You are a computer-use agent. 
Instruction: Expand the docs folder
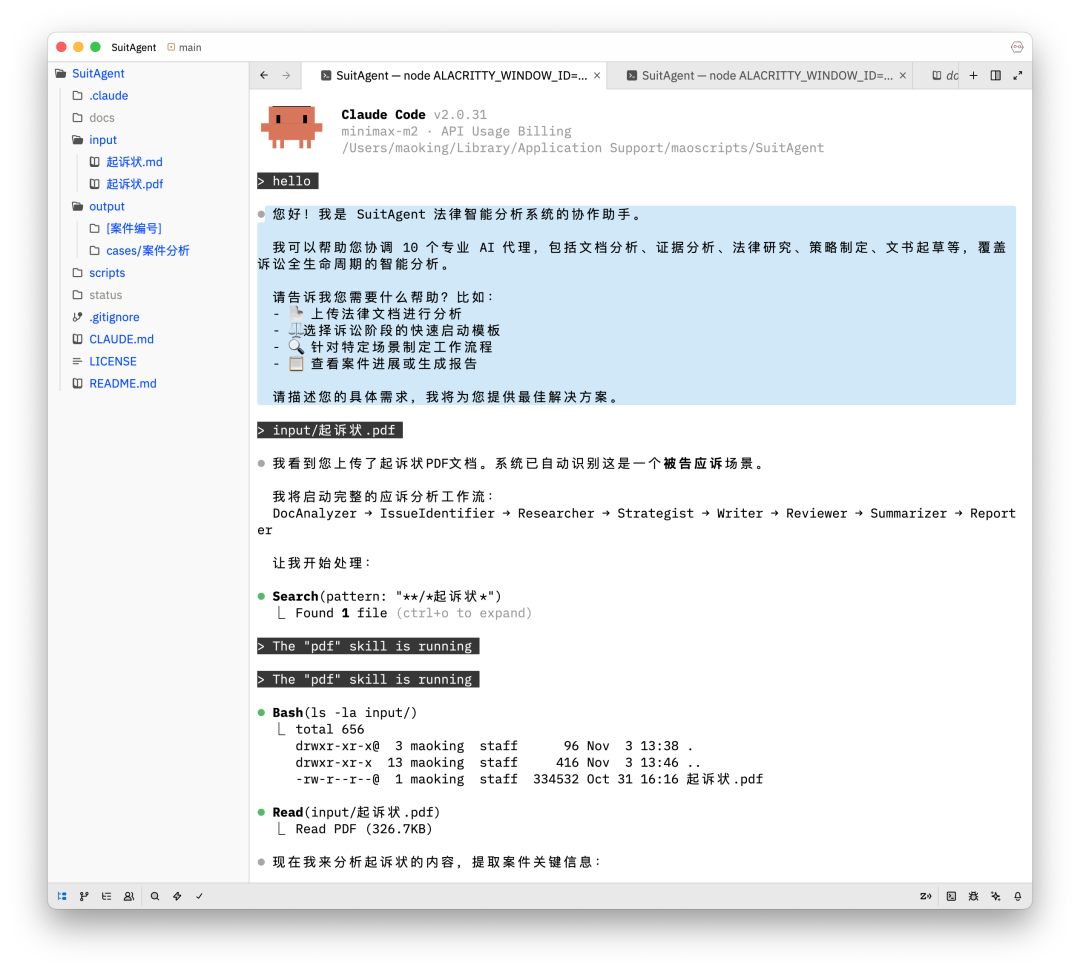pos(101,117)
